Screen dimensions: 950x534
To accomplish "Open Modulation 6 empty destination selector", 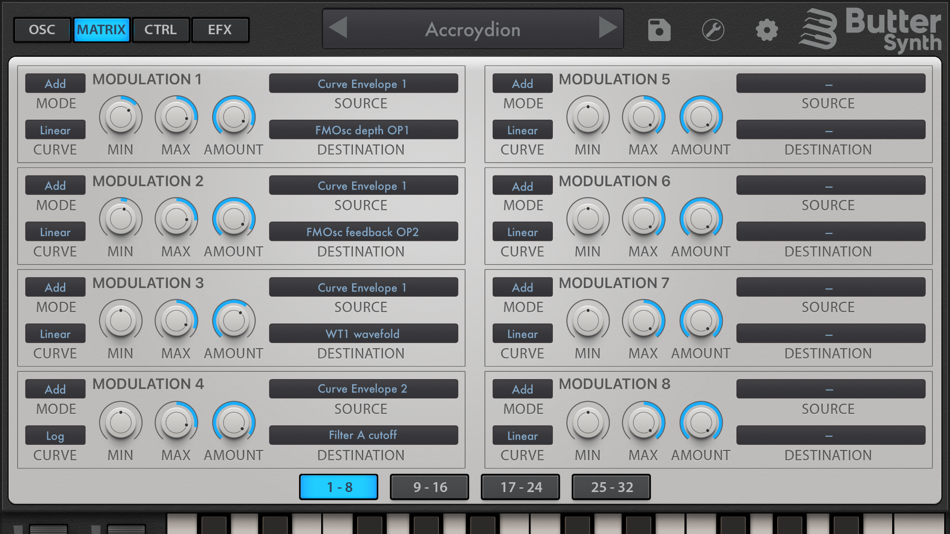I will point(831,232).
